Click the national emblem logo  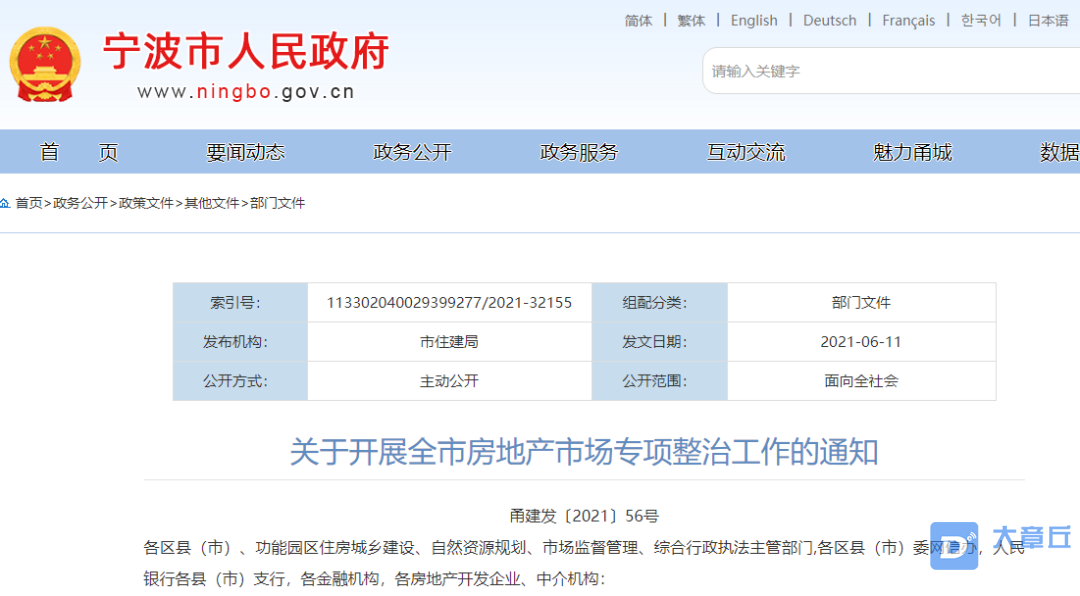(45, 64)
